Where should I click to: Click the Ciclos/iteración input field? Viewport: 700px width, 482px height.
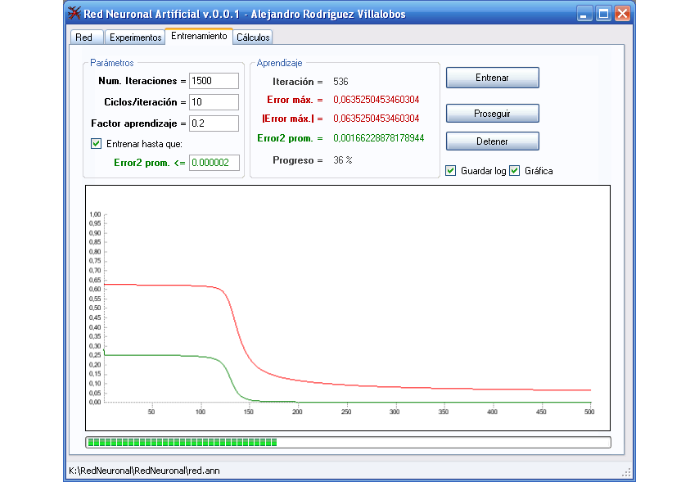tap(214, 102)
